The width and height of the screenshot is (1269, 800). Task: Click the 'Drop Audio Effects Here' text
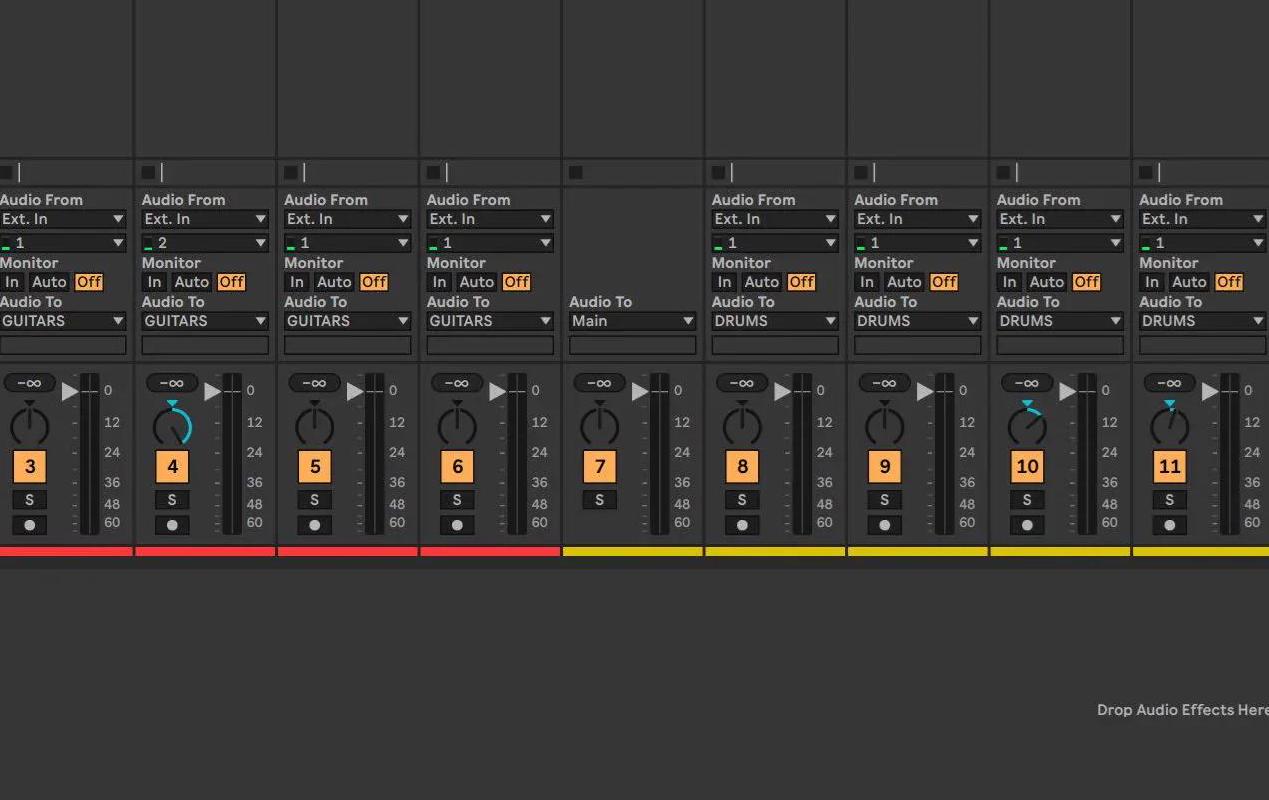tap(1182, 710)
